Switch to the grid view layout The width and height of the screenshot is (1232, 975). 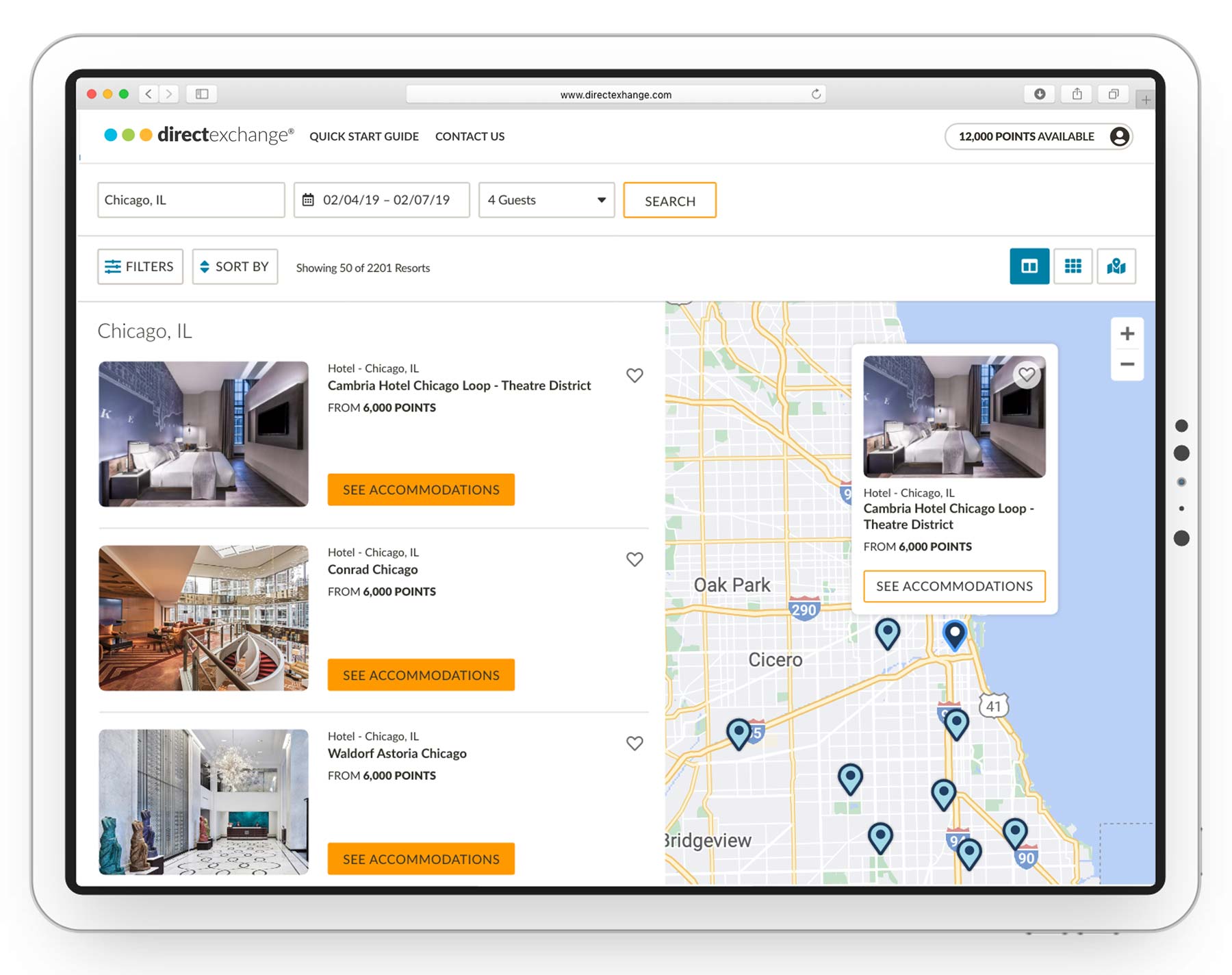point(1073,267)
